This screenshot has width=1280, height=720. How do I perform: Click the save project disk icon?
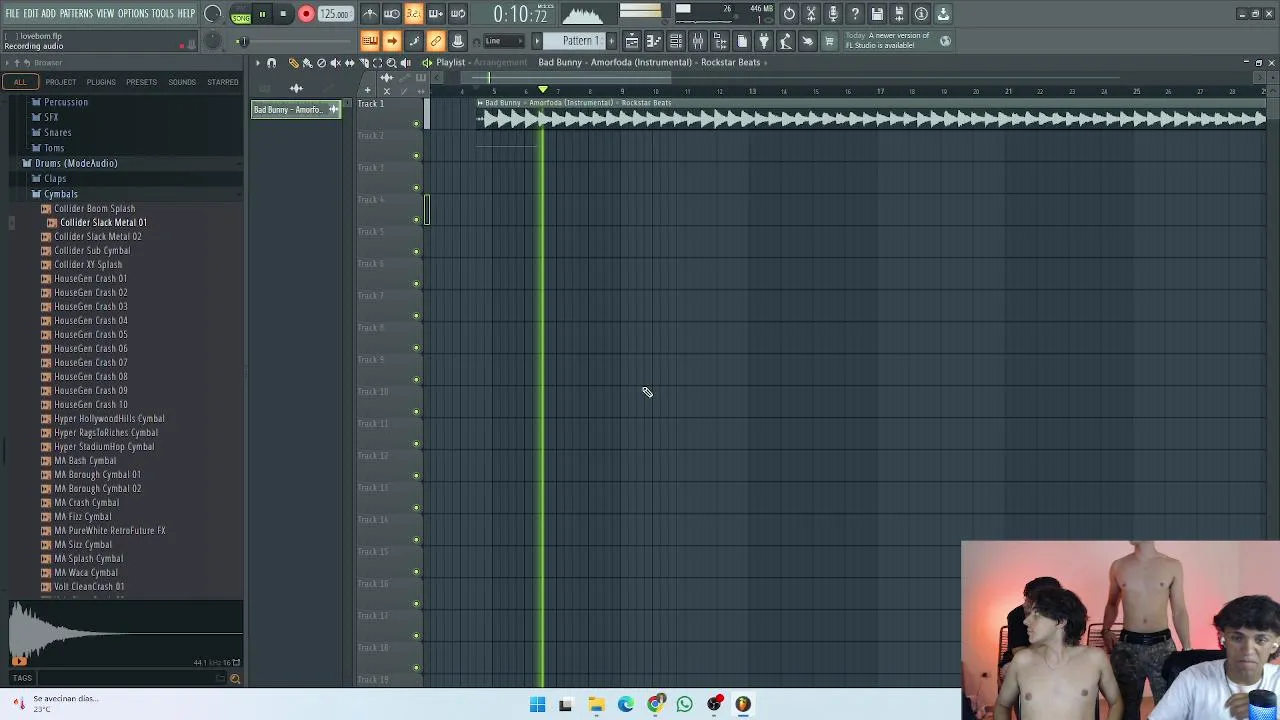click(x=877, y=14)
